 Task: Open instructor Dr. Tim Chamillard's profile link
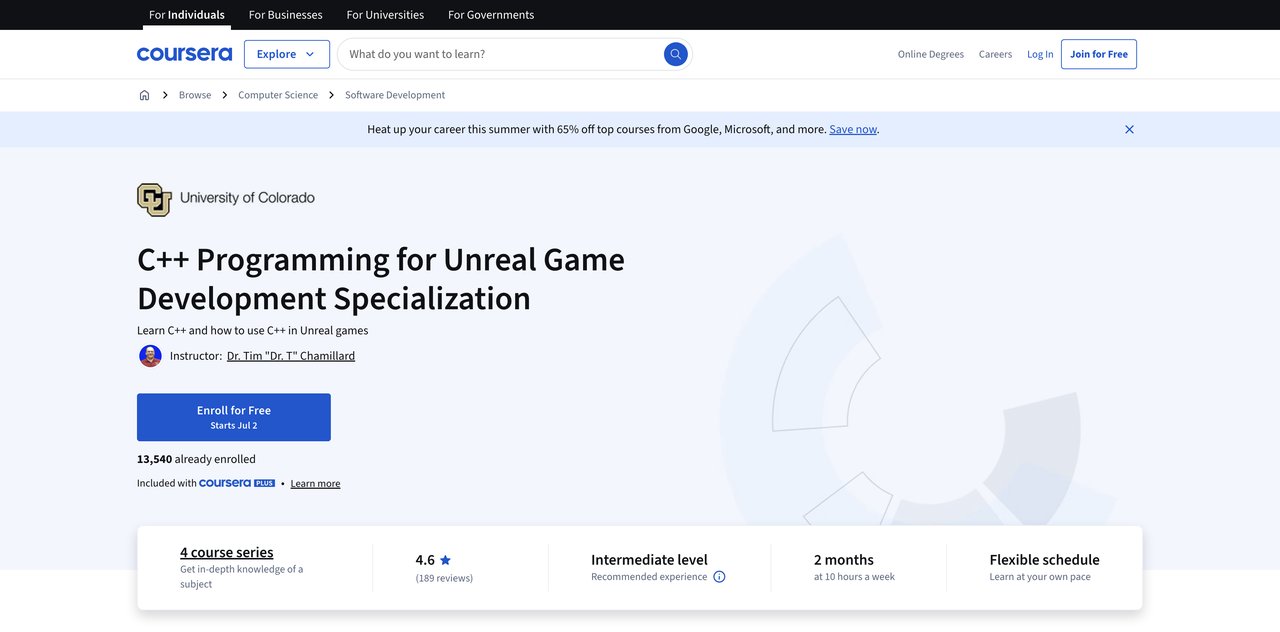point(291,356)
